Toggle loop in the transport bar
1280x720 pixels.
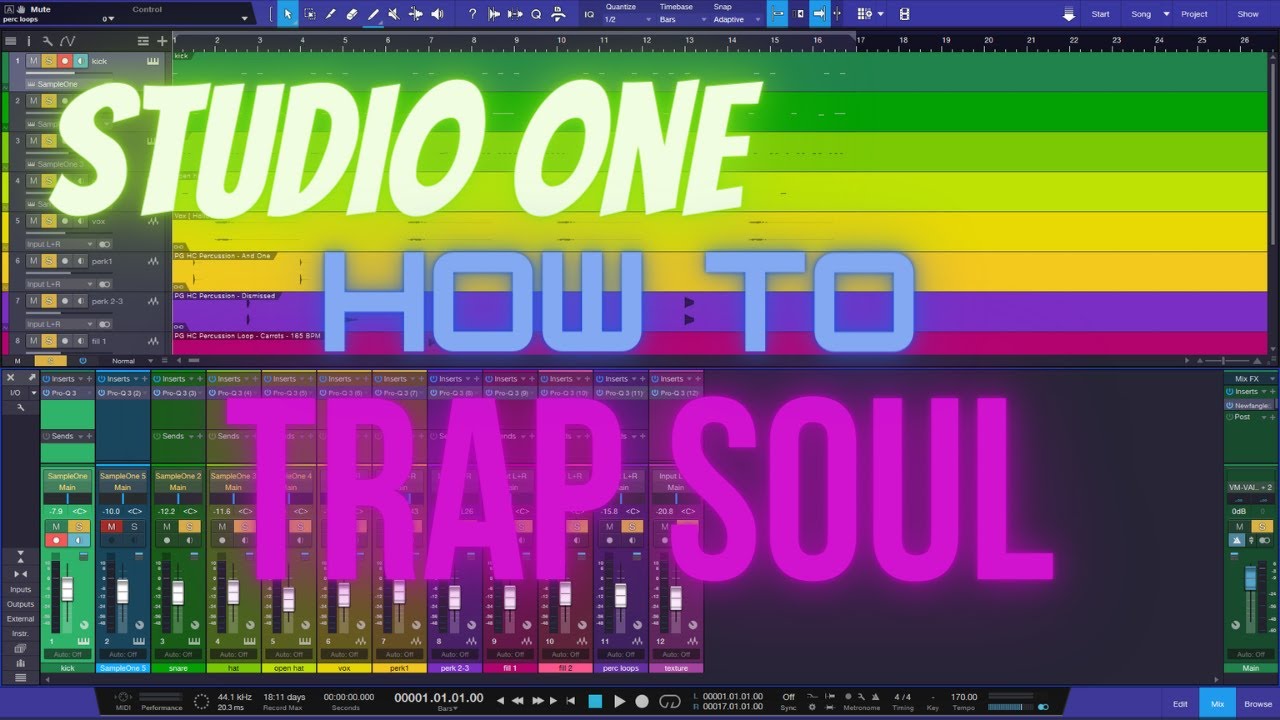tap(672, 701)
